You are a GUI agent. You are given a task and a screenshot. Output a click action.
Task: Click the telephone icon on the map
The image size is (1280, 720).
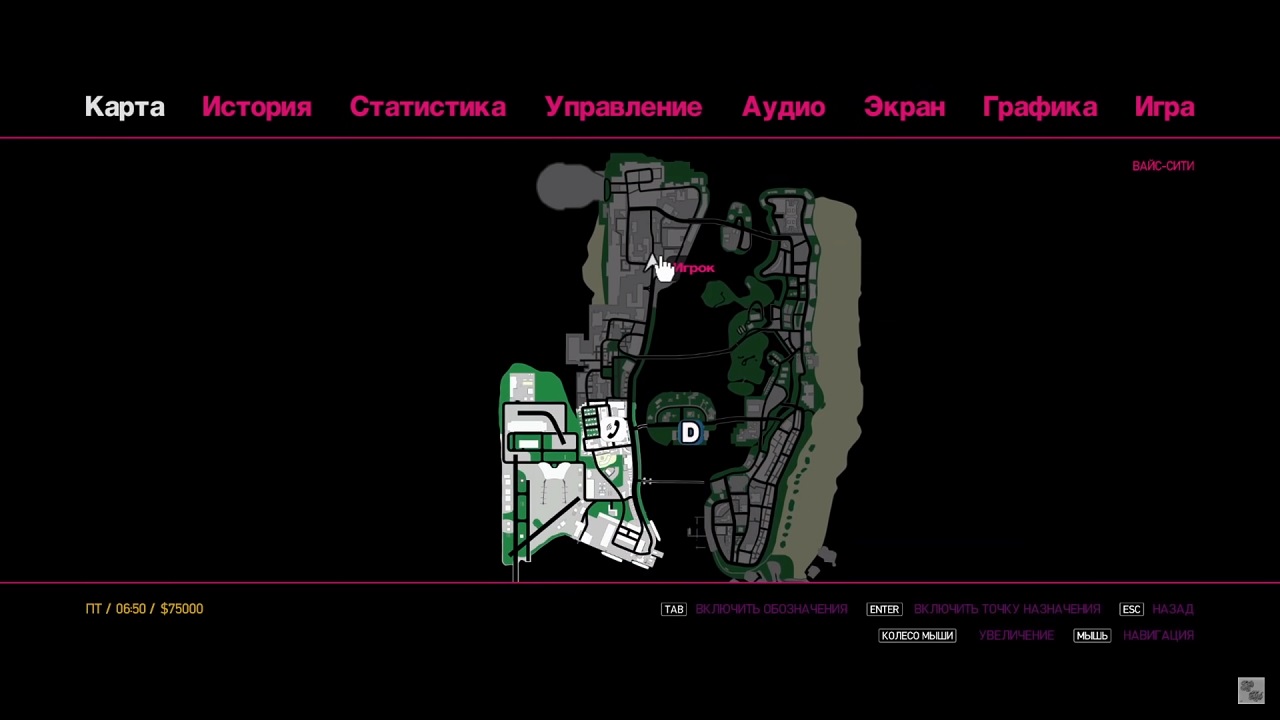pos(613,429)
